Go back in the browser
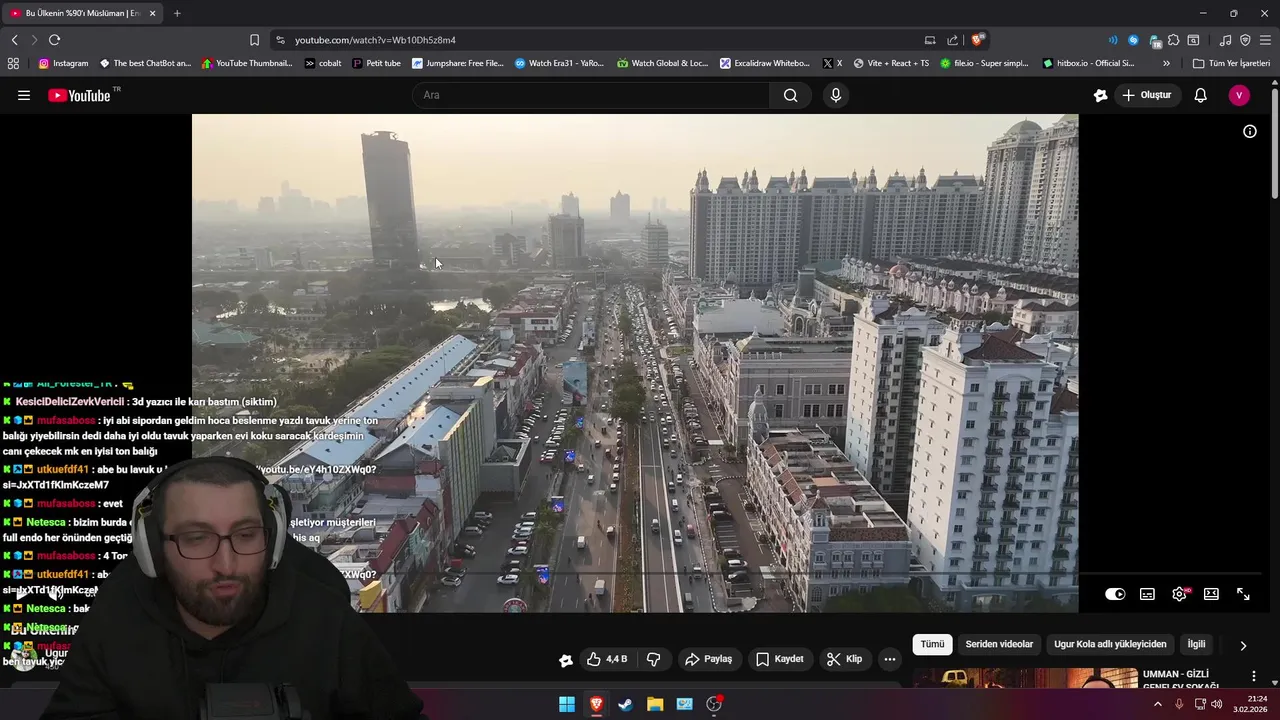The image size is (1280, 720). 14,40
